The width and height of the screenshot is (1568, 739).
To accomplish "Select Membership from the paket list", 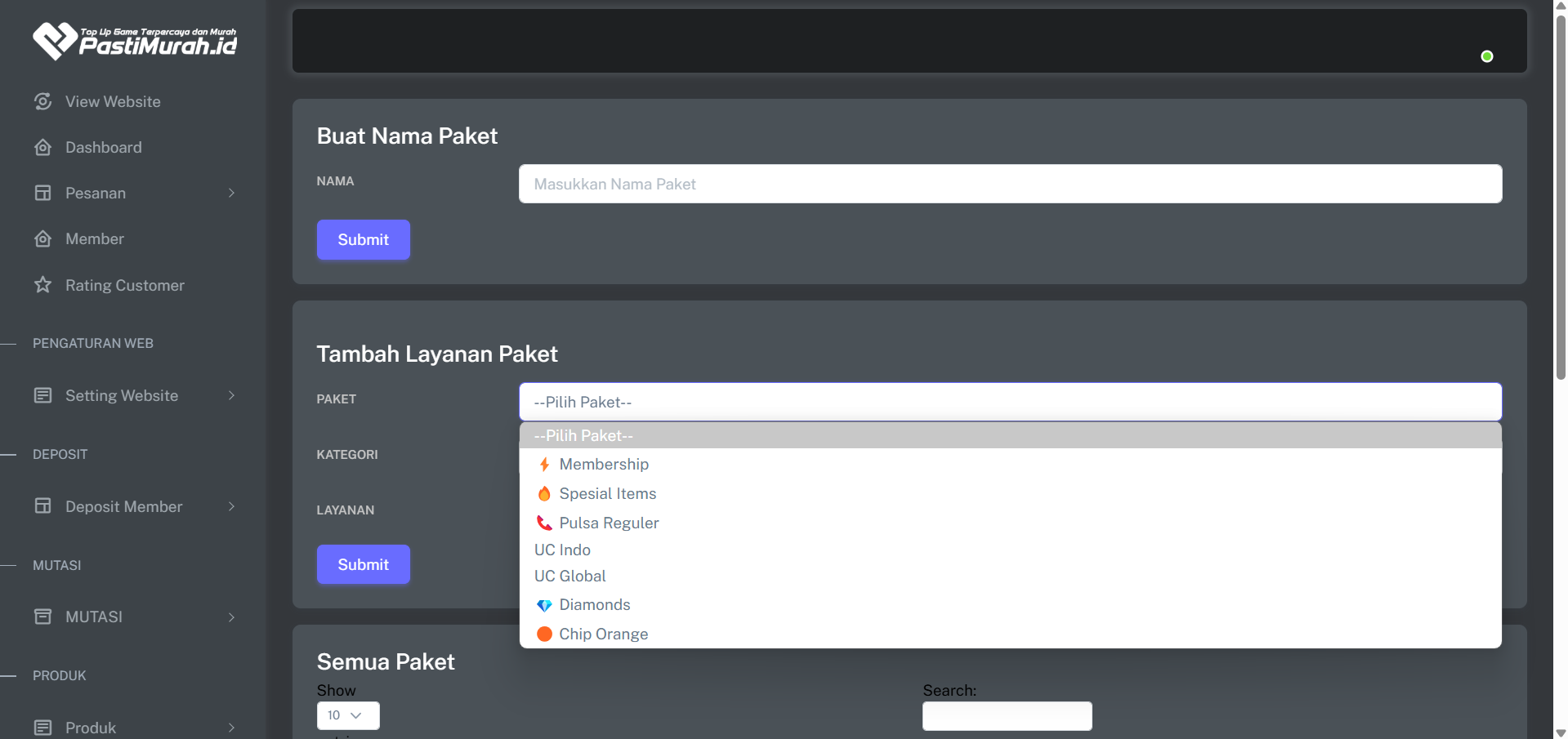I will click(604, 465).
